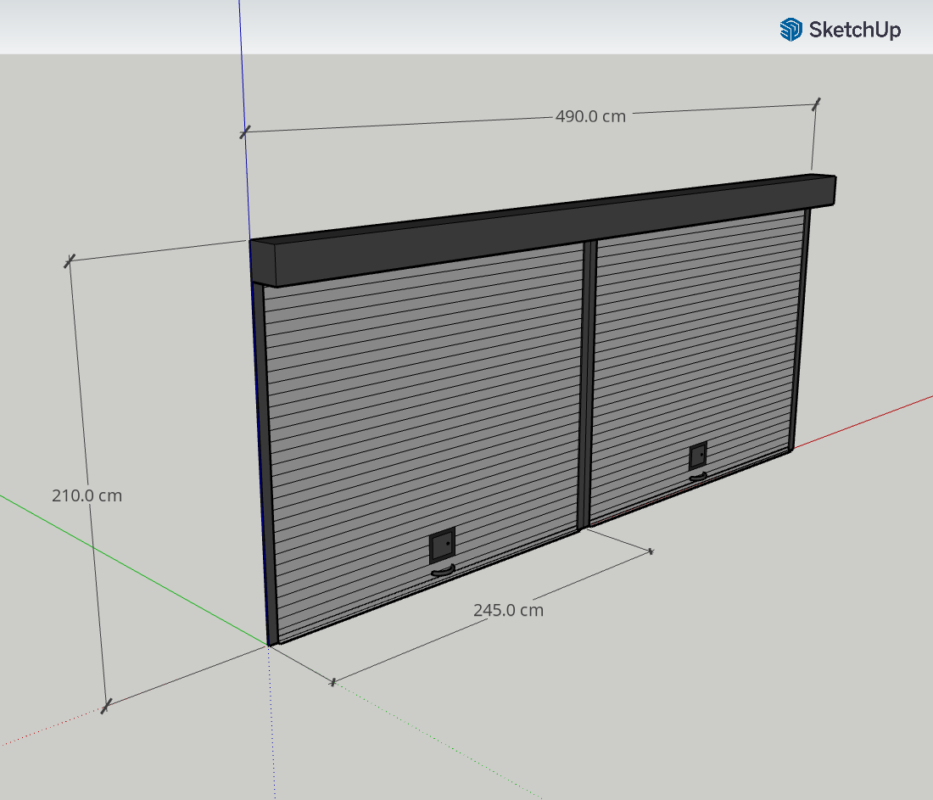
Task: Click the left roller shutter door panel
Action: click(420, 420)
